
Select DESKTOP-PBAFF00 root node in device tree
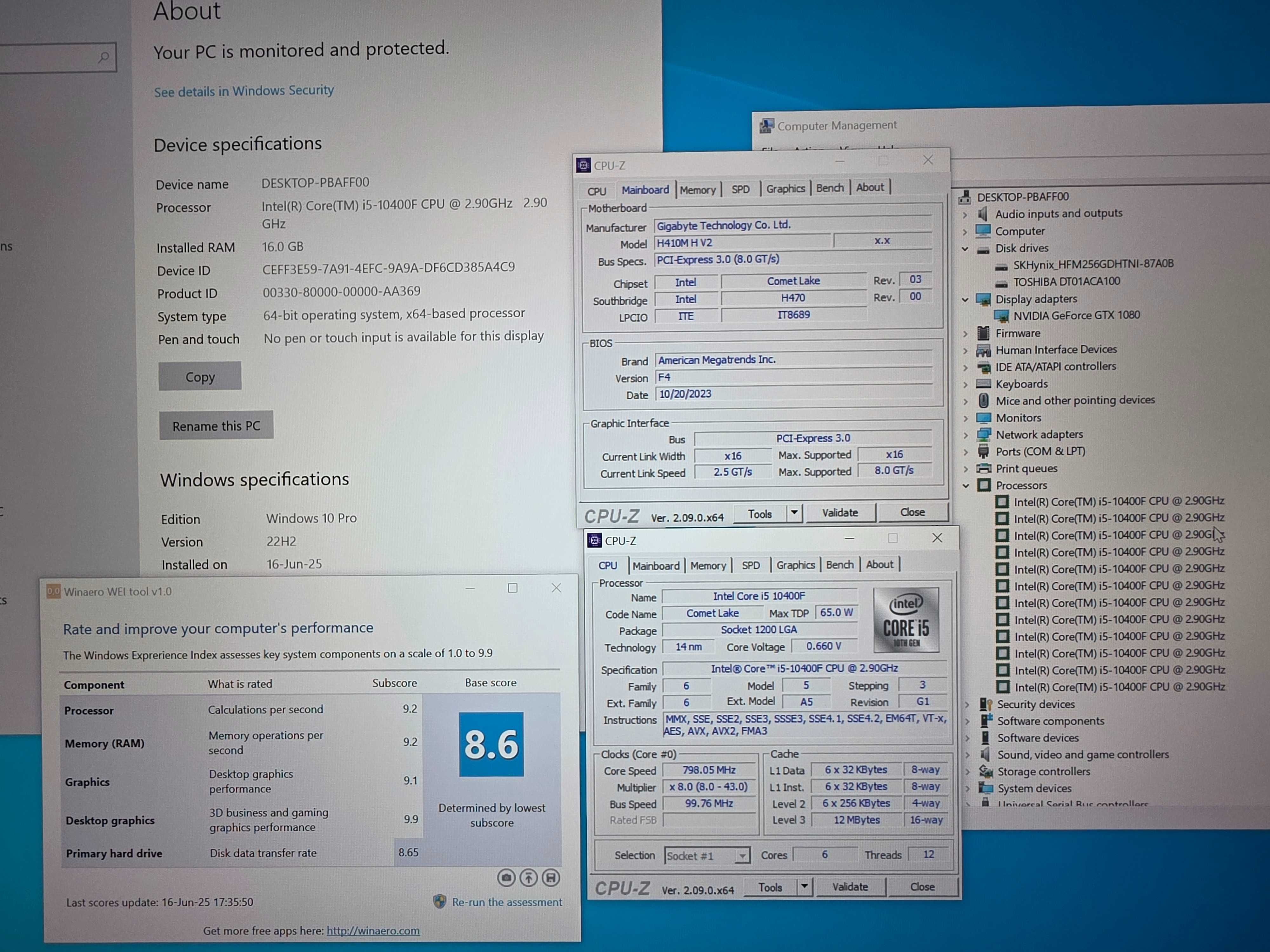click(x=1023, y=197)
